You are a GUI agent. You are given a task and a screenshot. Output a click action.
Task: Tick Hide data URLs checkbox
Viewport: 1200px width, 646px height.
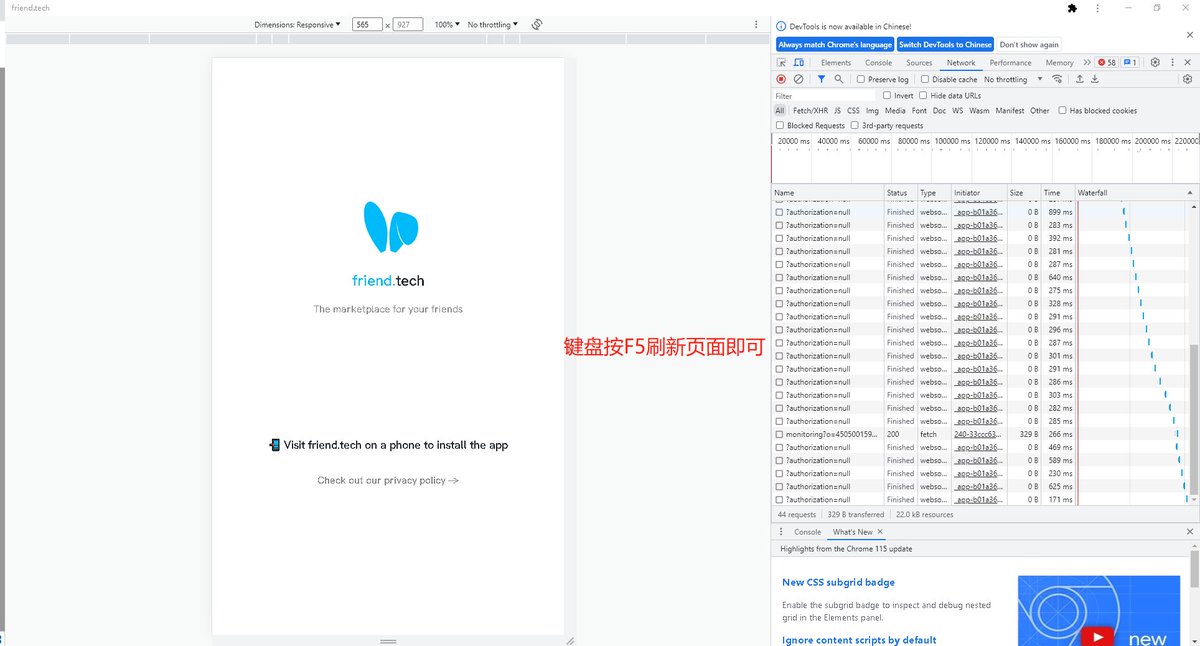pyautogui.click(x=923, y=96)
